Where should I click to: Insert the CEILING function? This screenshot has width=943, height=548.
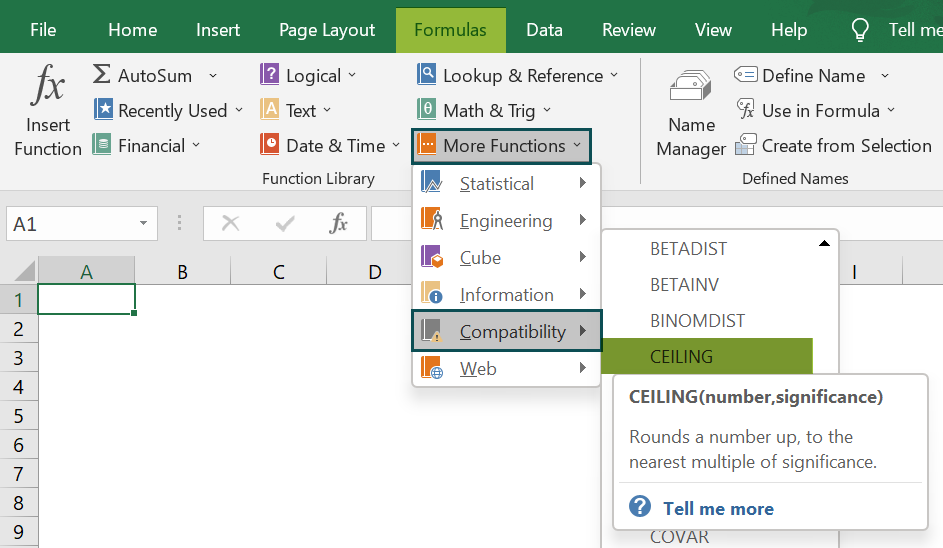click(x=707, y=356)
